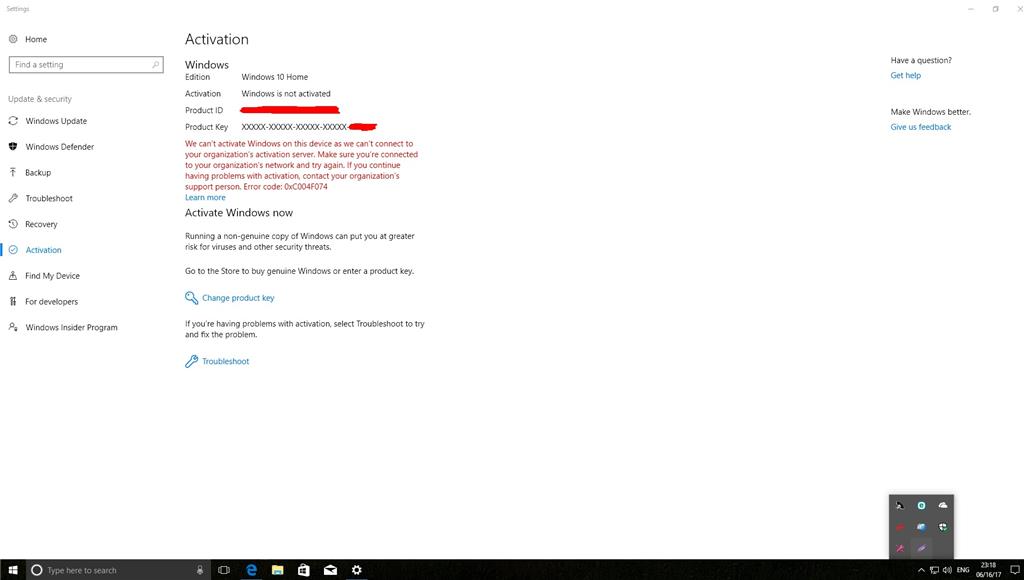1024x580 pixels.
Task: Click the black-and-white icon heading the tray popup
Action: 900,506
